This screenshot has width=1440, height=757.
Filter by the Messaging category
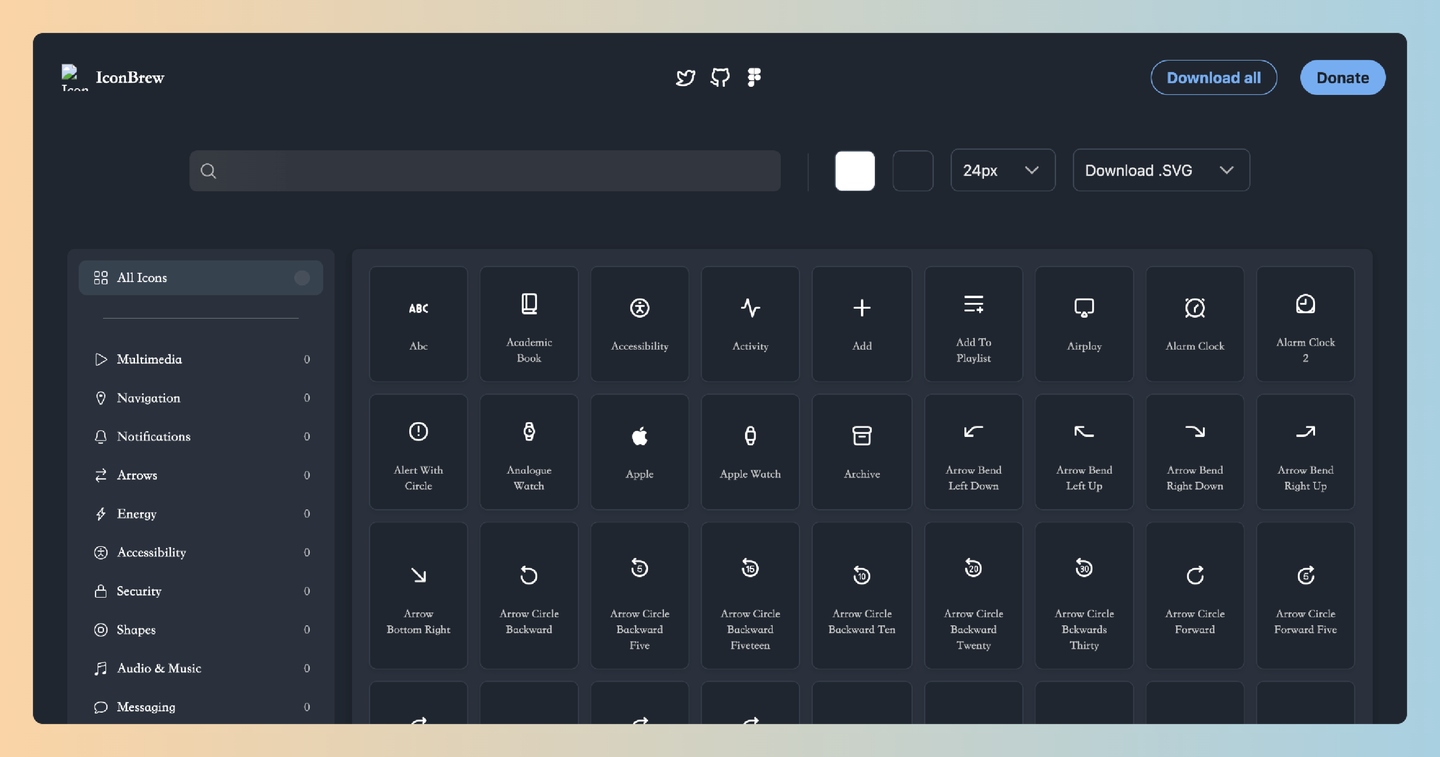coord(201,707)
